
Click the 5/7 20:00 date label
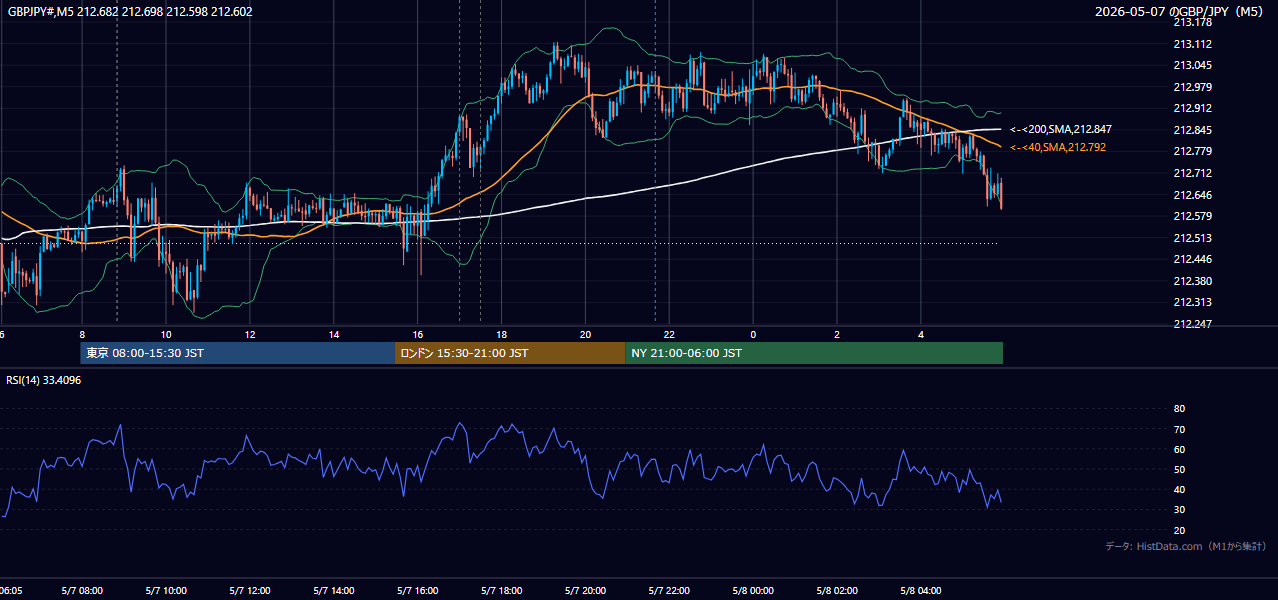[x=586, y=591]
